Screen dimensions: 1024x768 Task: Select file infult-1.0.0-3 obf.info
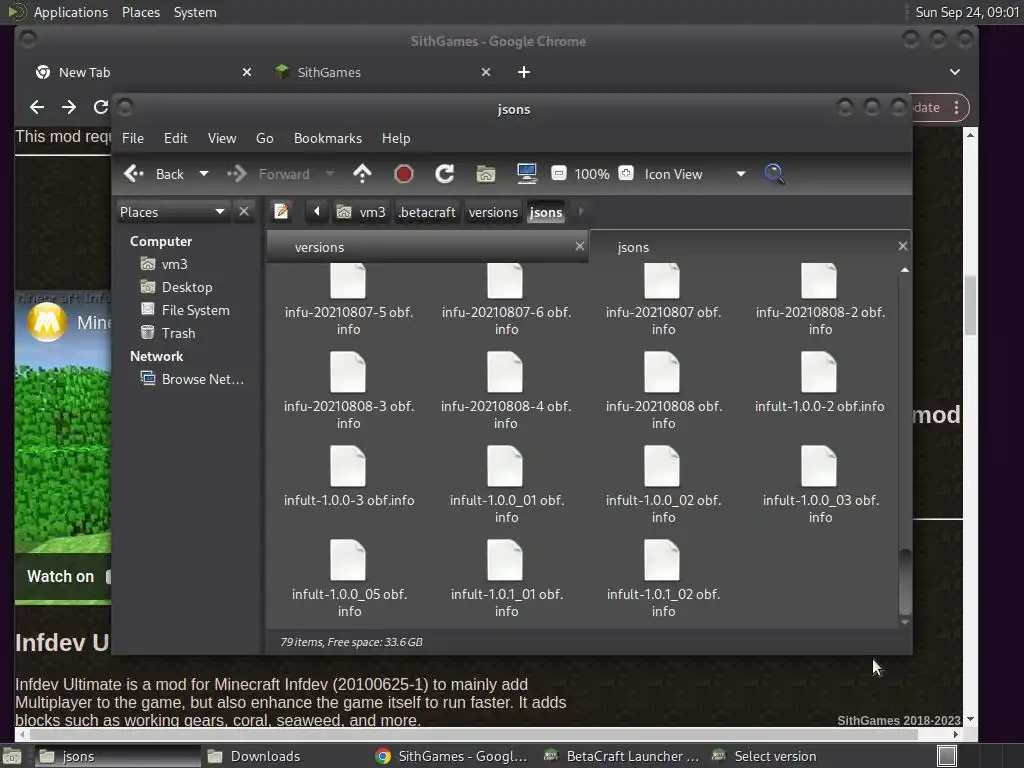(349, 479)
